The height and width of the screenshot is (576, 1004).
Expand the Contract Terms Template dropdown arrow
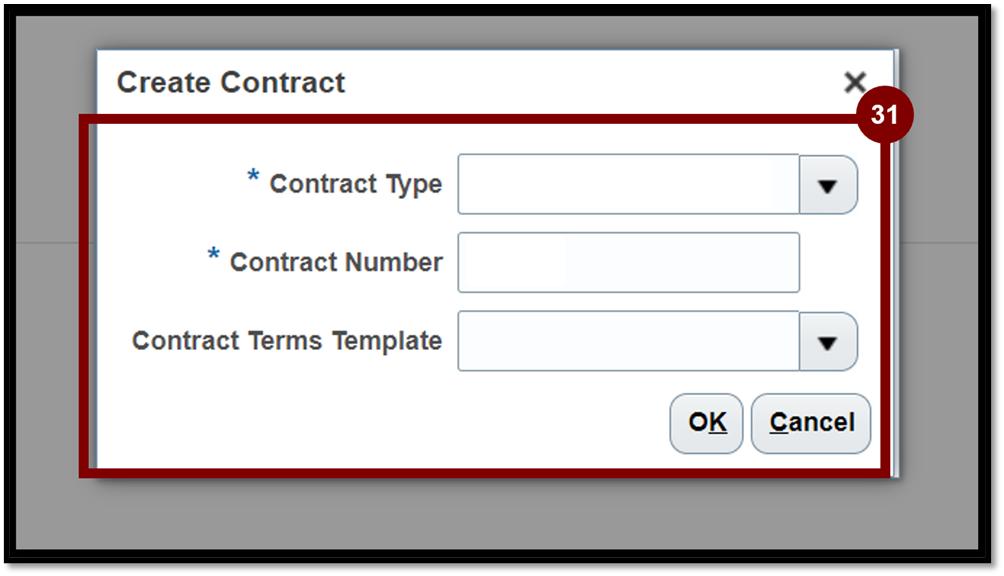827,342
